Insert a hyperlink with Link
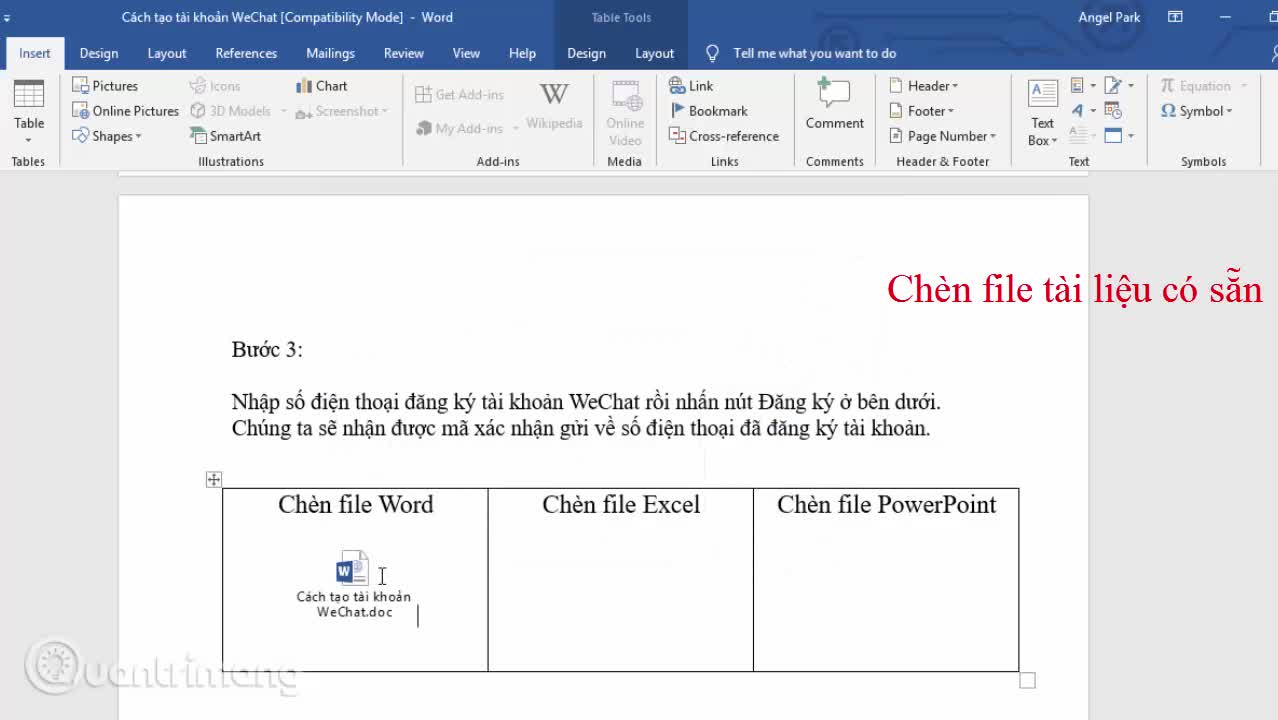The width and height of the screenshot is (1278, 720). tap(691, 86)
